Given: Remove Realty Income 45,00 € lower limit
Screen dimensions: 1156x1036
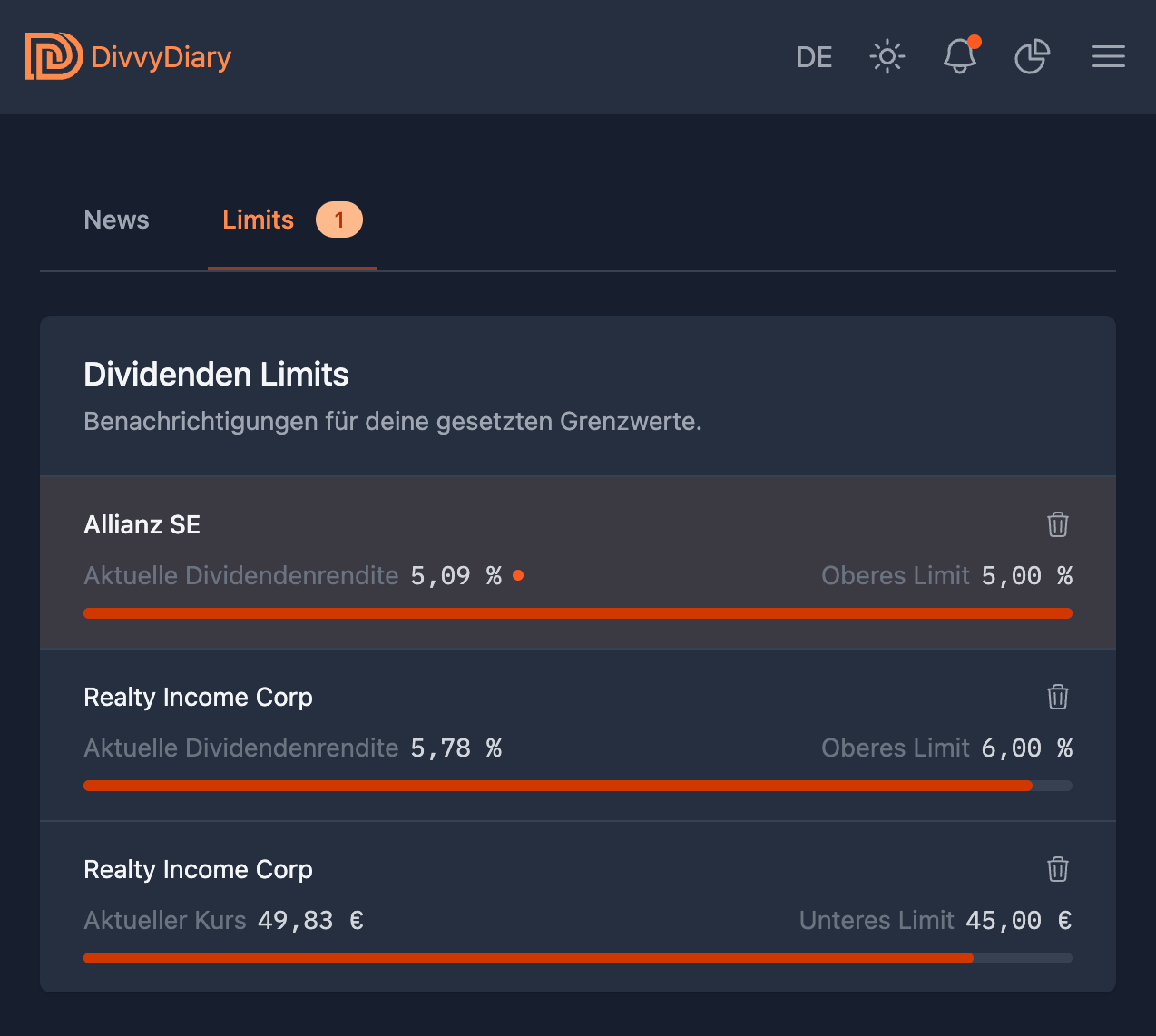Looking at the screenshot, I should click(1057, 869).
